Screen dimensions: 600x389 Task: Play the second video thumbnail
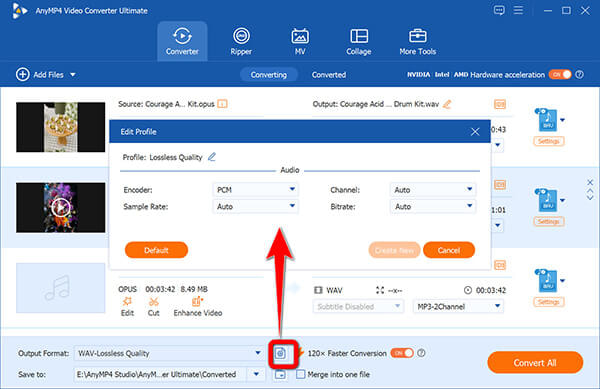60,207
